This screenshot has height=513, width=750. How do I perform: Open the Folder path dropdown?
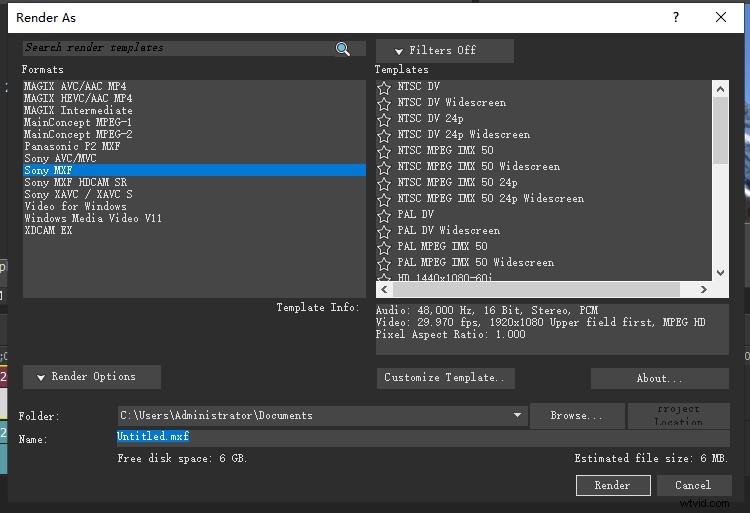517,415
